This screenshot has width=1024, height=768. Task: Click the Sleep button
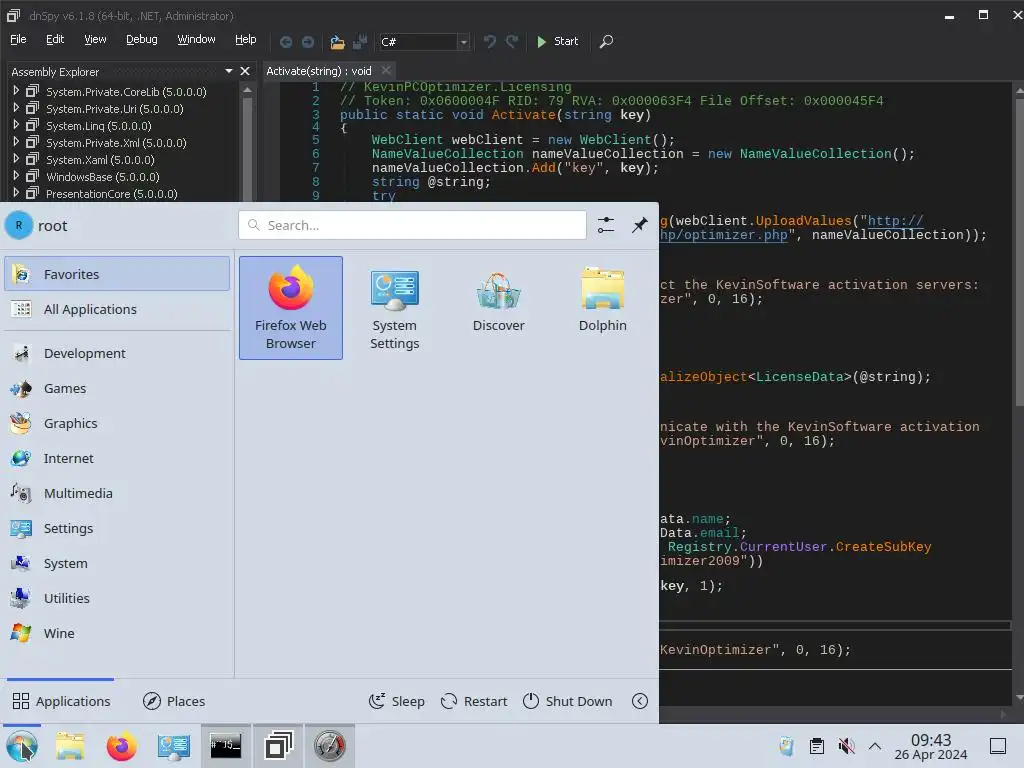tap(396, 701)
